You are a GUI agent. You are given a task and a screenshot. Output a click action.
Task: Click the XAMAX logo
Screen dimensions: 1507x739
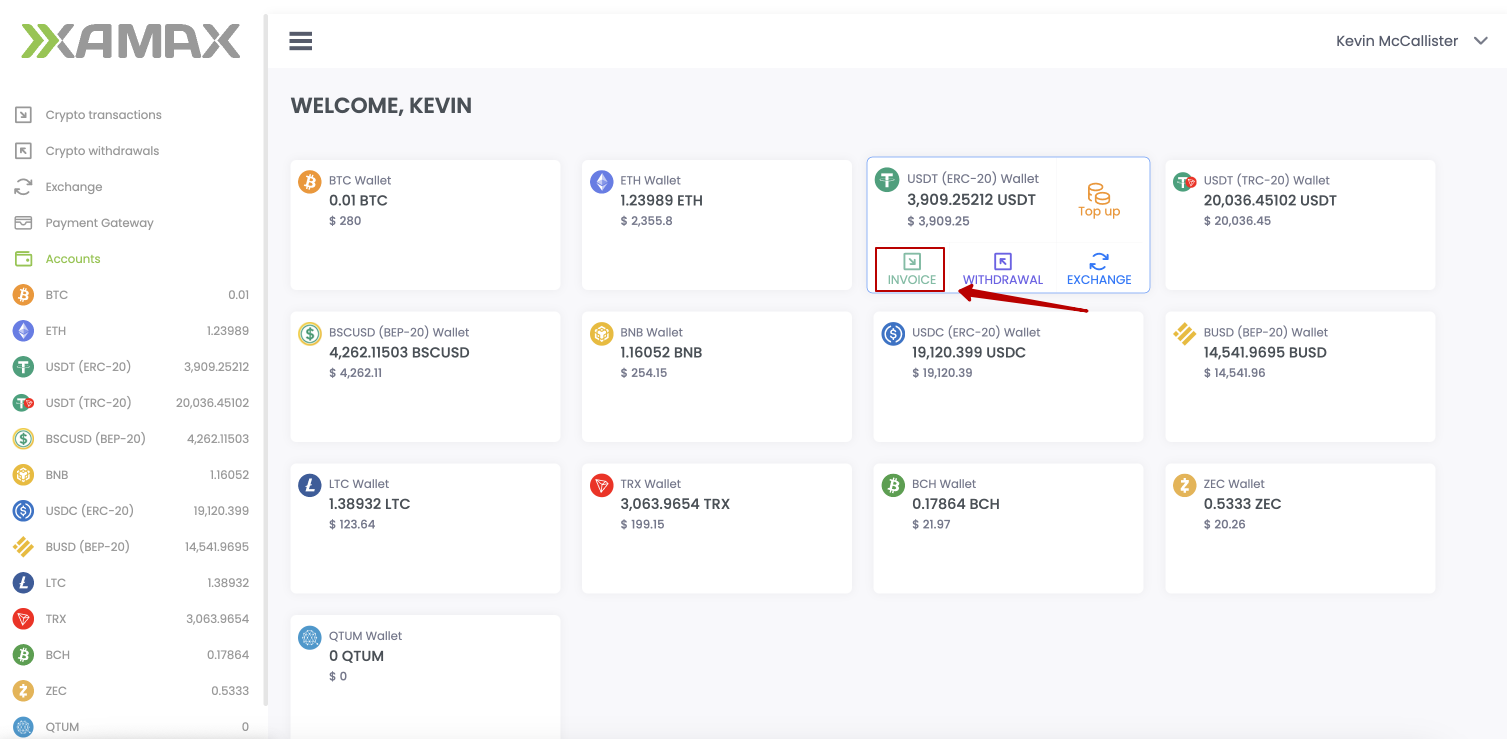point(131,41)
